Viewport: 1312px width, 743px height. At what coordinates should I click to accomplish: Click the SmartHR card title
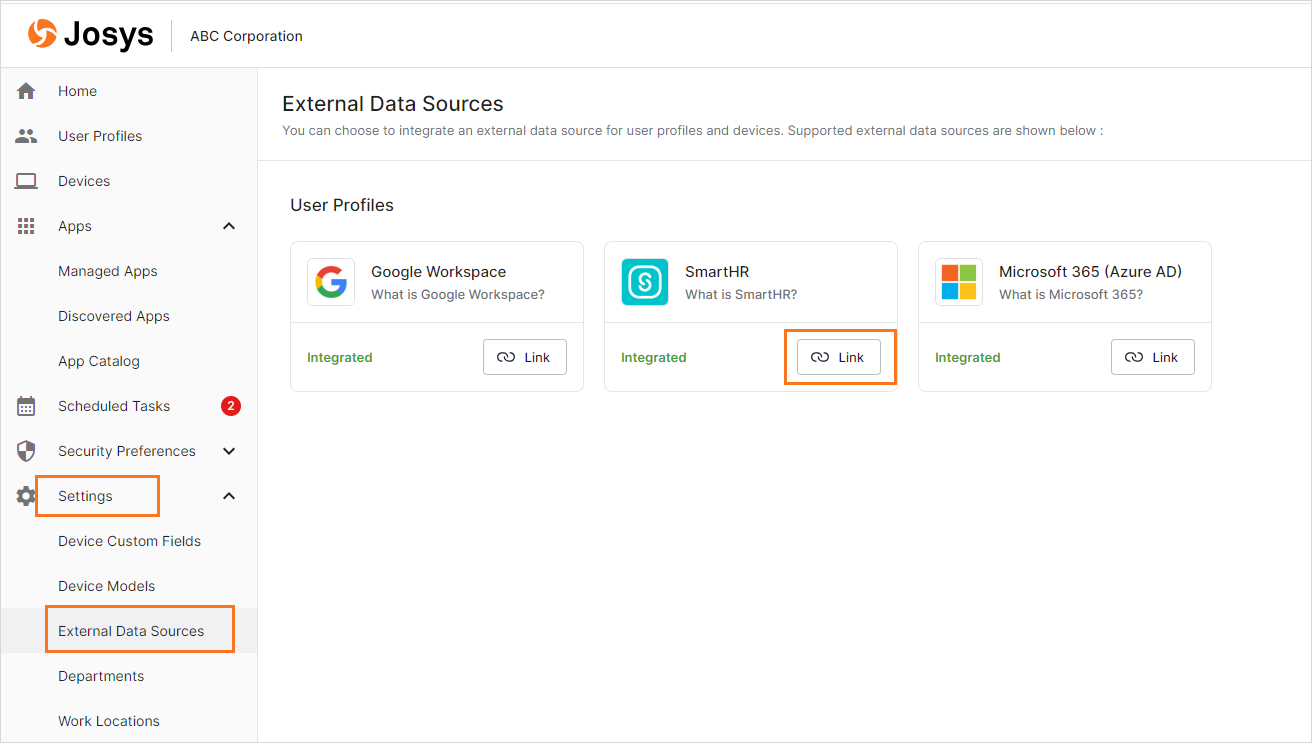pyautogui.click(x=717, y=271)
